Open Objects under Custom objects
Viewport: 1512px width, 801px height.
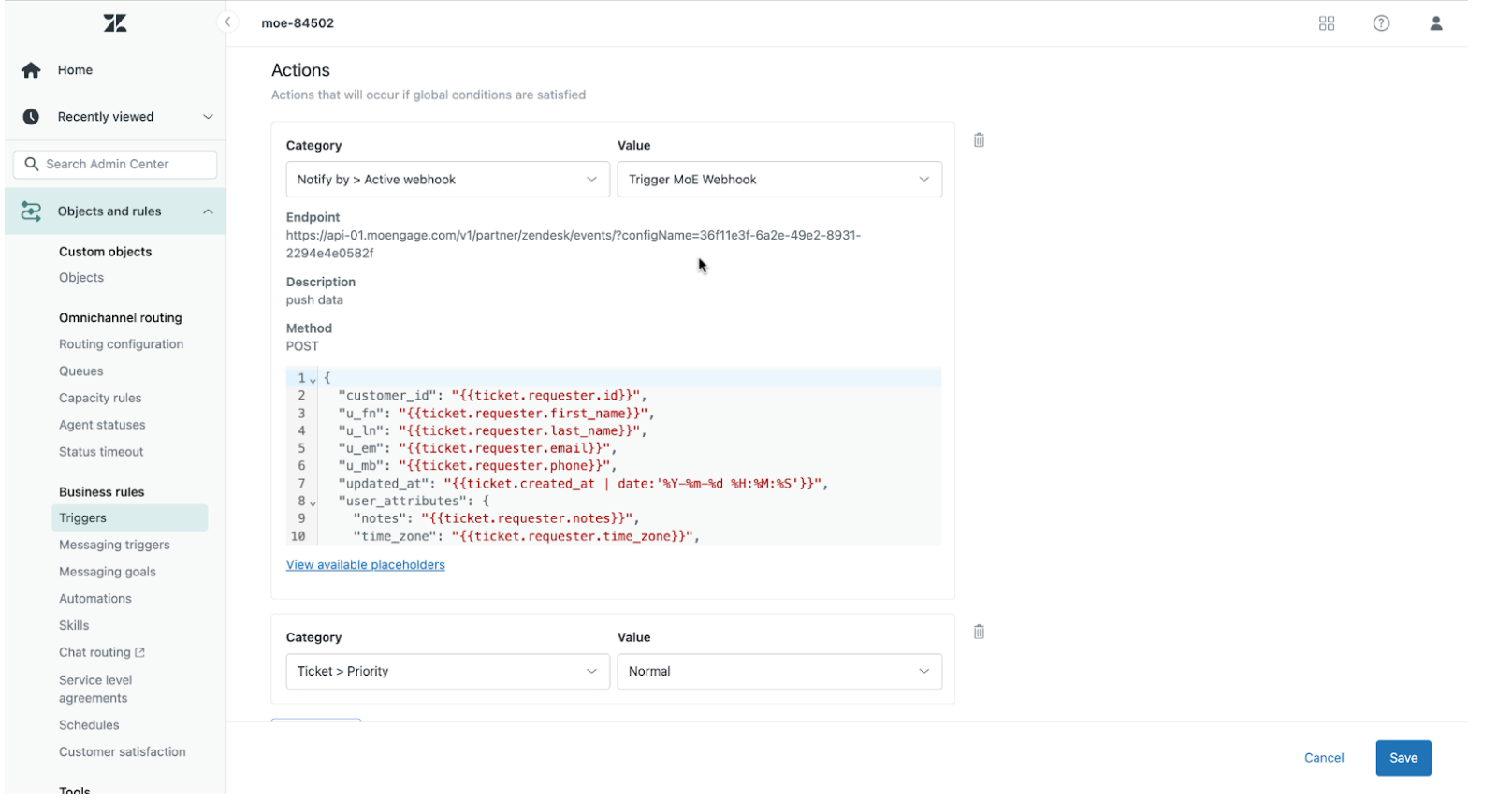point(81,278)
